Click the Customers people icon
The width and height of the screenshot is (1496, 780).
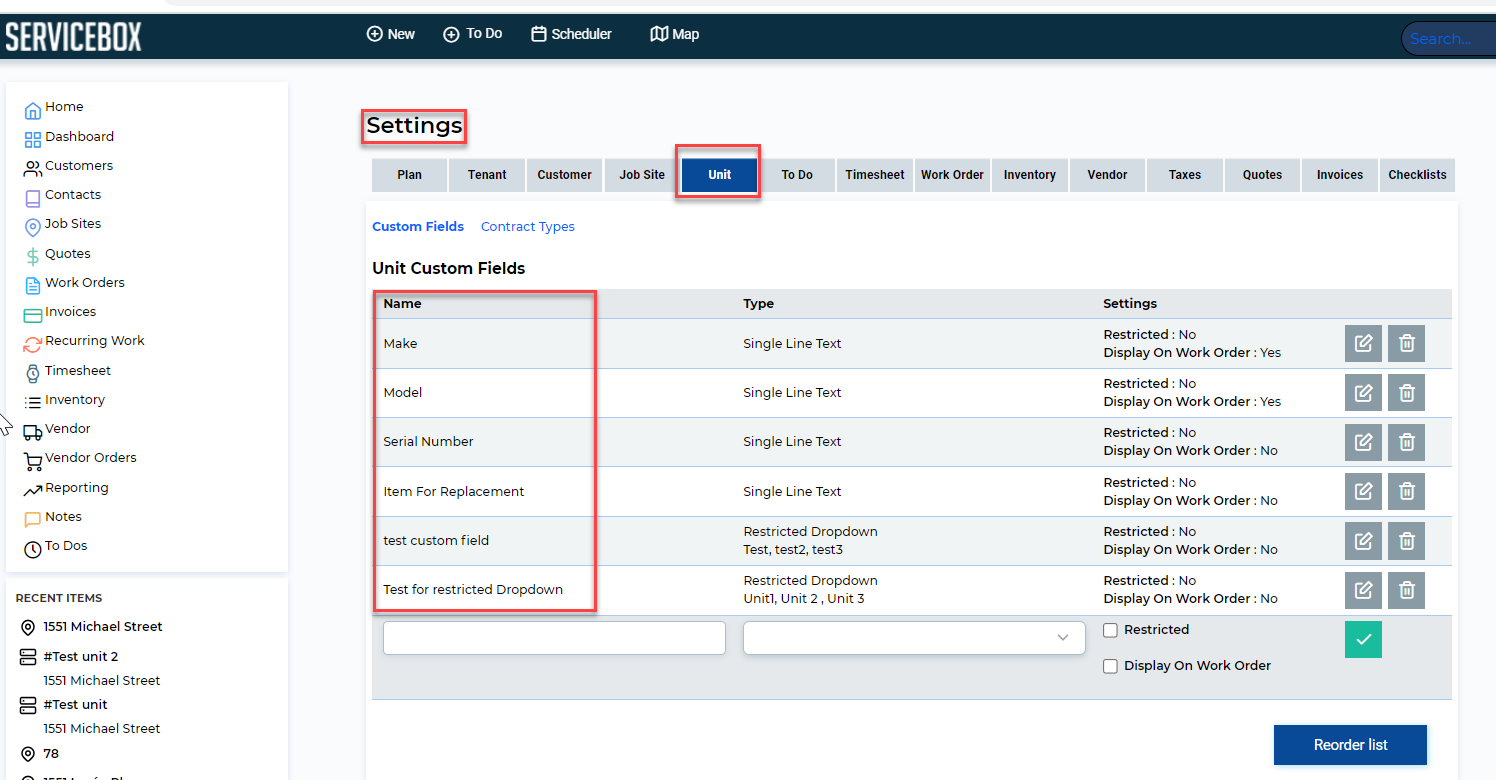click(x=33, y=168)
